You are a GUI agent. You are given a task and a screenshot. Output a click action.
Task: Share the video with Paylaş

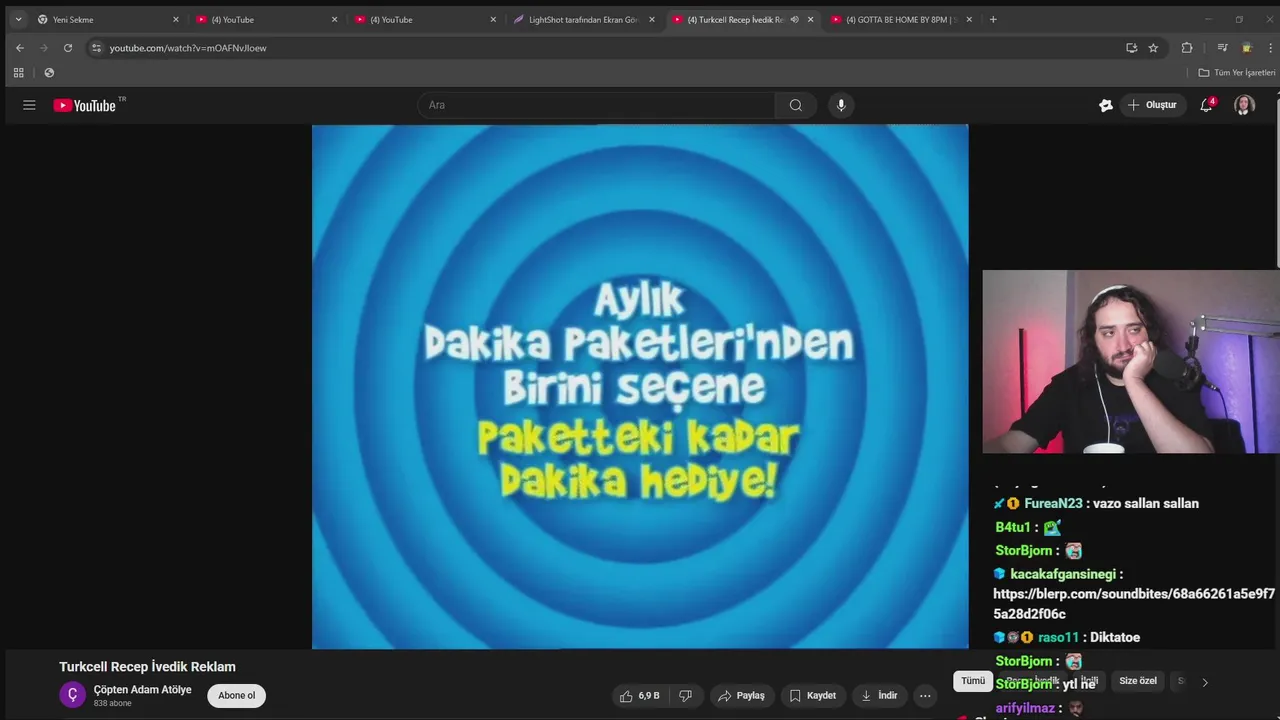click(x=741, y=695)
